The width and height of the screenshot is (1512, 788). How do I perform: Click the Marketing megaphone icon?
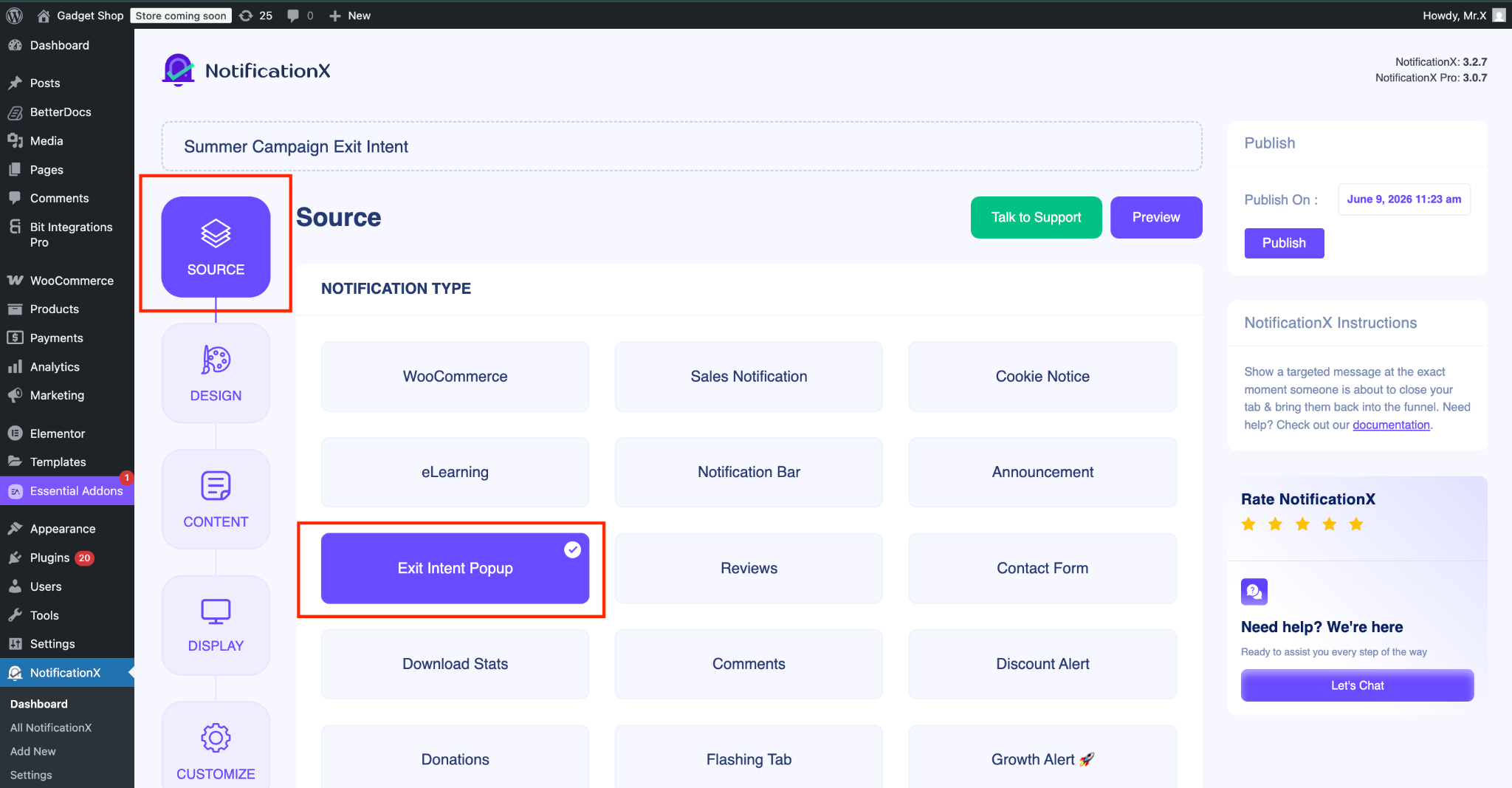coord(15,395)
